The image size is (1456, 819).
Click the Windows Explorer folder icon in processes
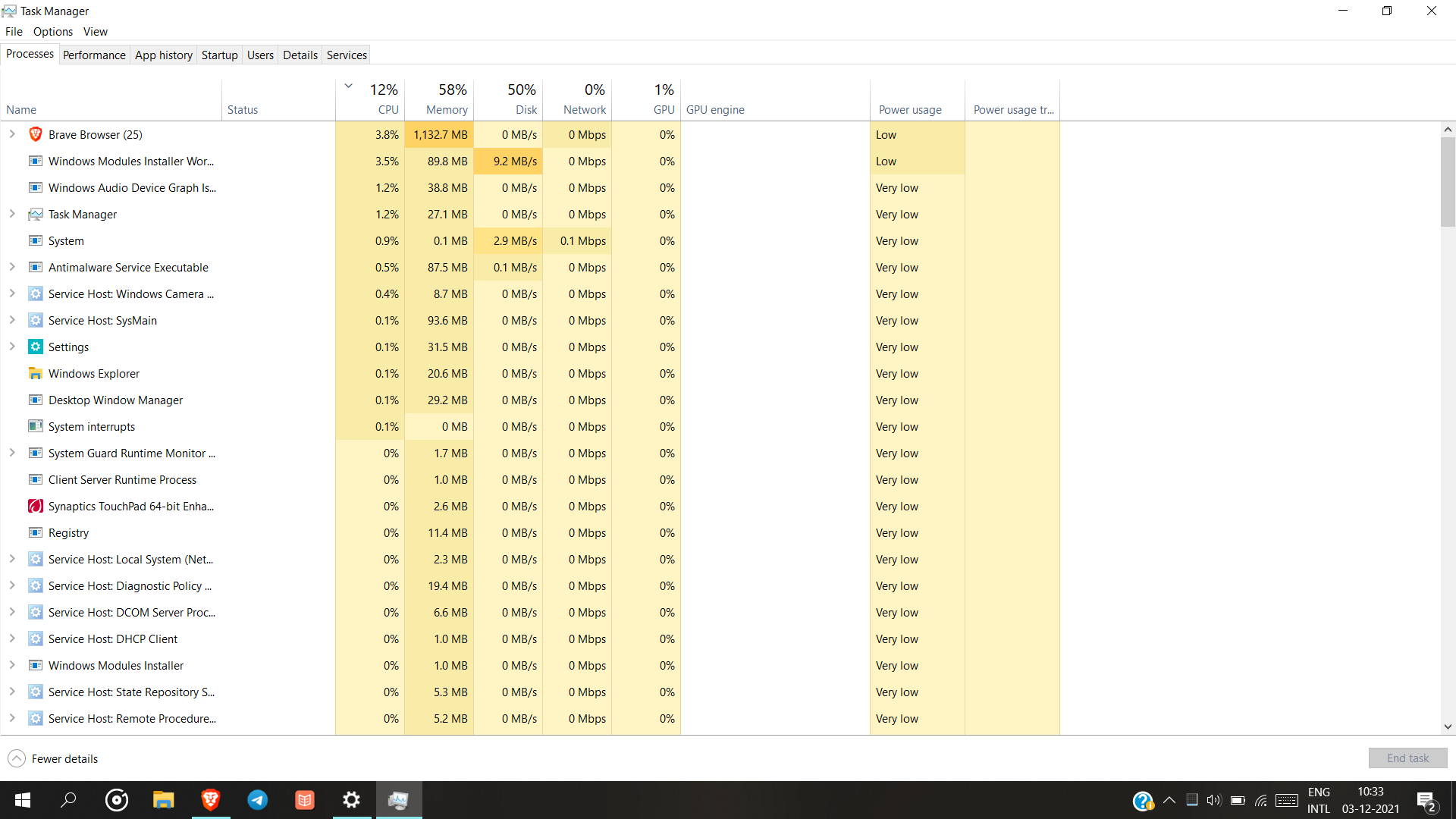tap(36, 373)
